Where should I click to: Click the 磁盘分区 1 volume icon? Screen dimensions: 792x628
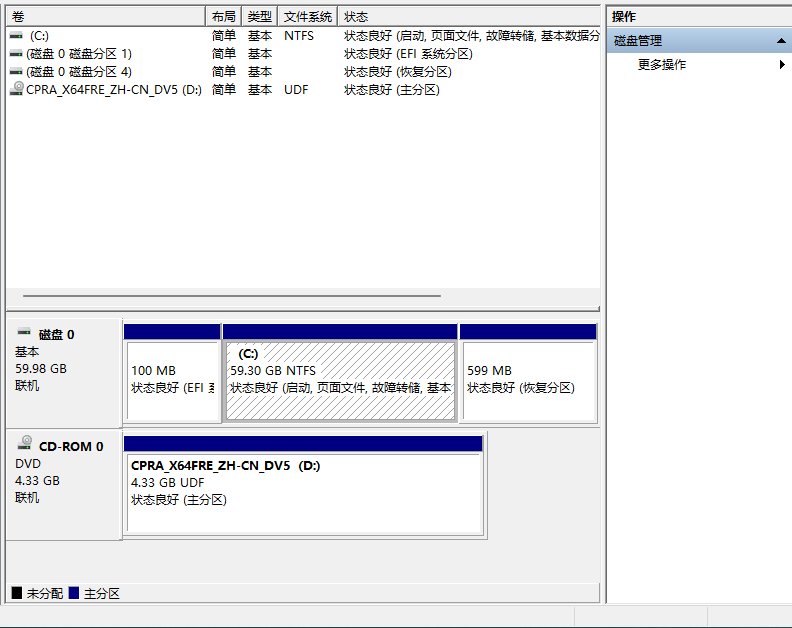[x=16, y=53]
